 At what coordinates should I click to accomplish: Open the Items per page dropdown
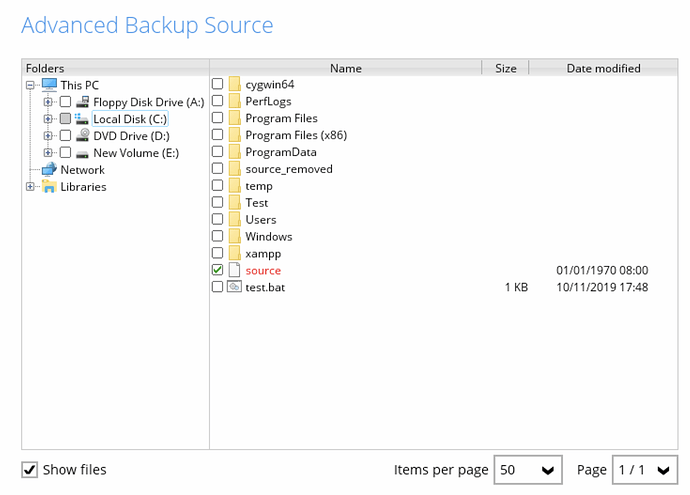click(528, 470)
